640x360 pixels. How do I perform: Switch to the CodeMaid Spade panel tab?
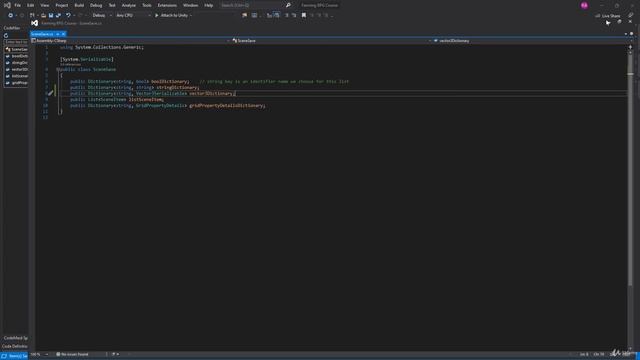click(x=16, y=338)
